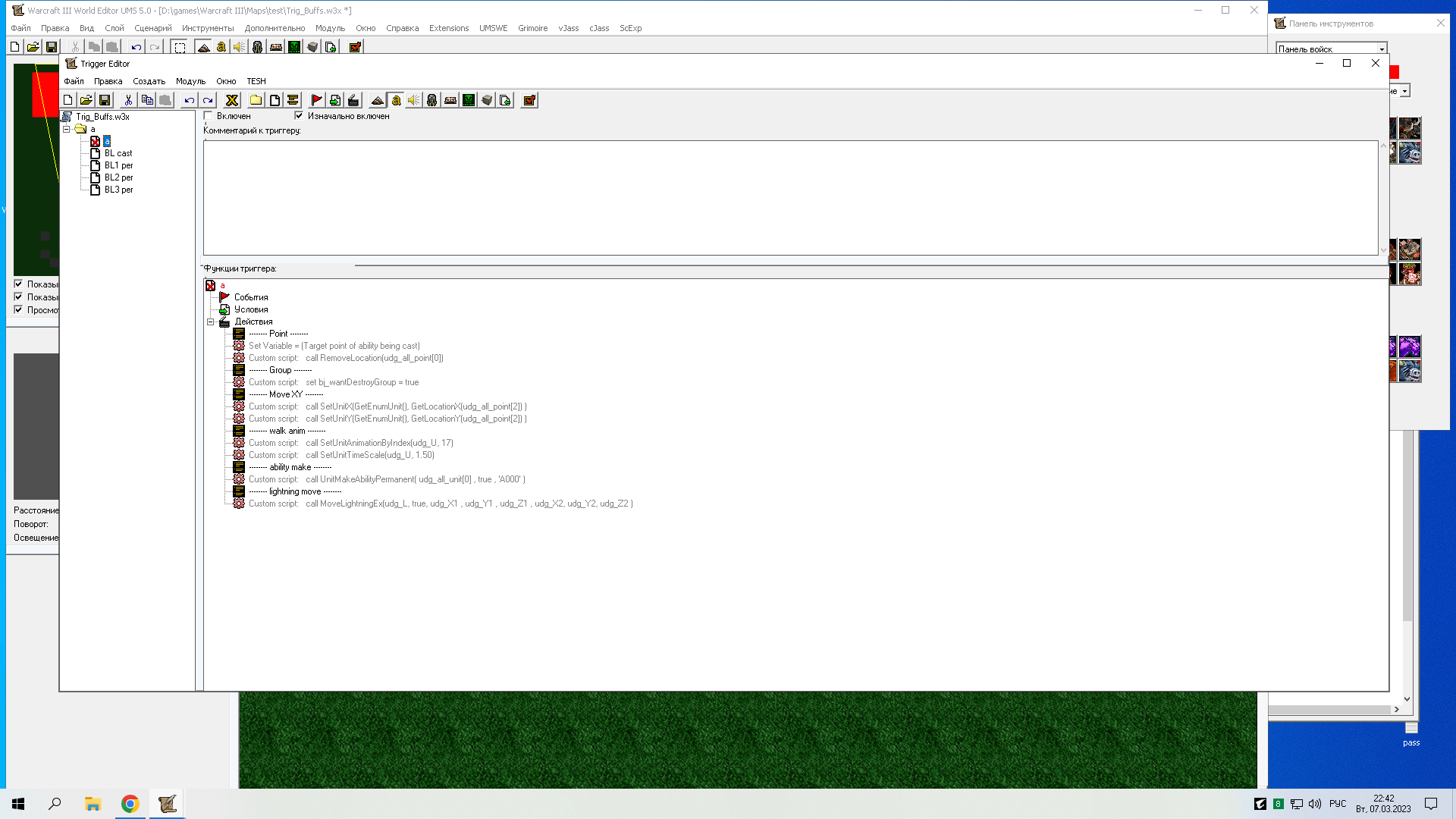This screenshot has width=1456, height=819.
Task: Click the Variables X icon in trigger toolbar
Action: [232, 100]
